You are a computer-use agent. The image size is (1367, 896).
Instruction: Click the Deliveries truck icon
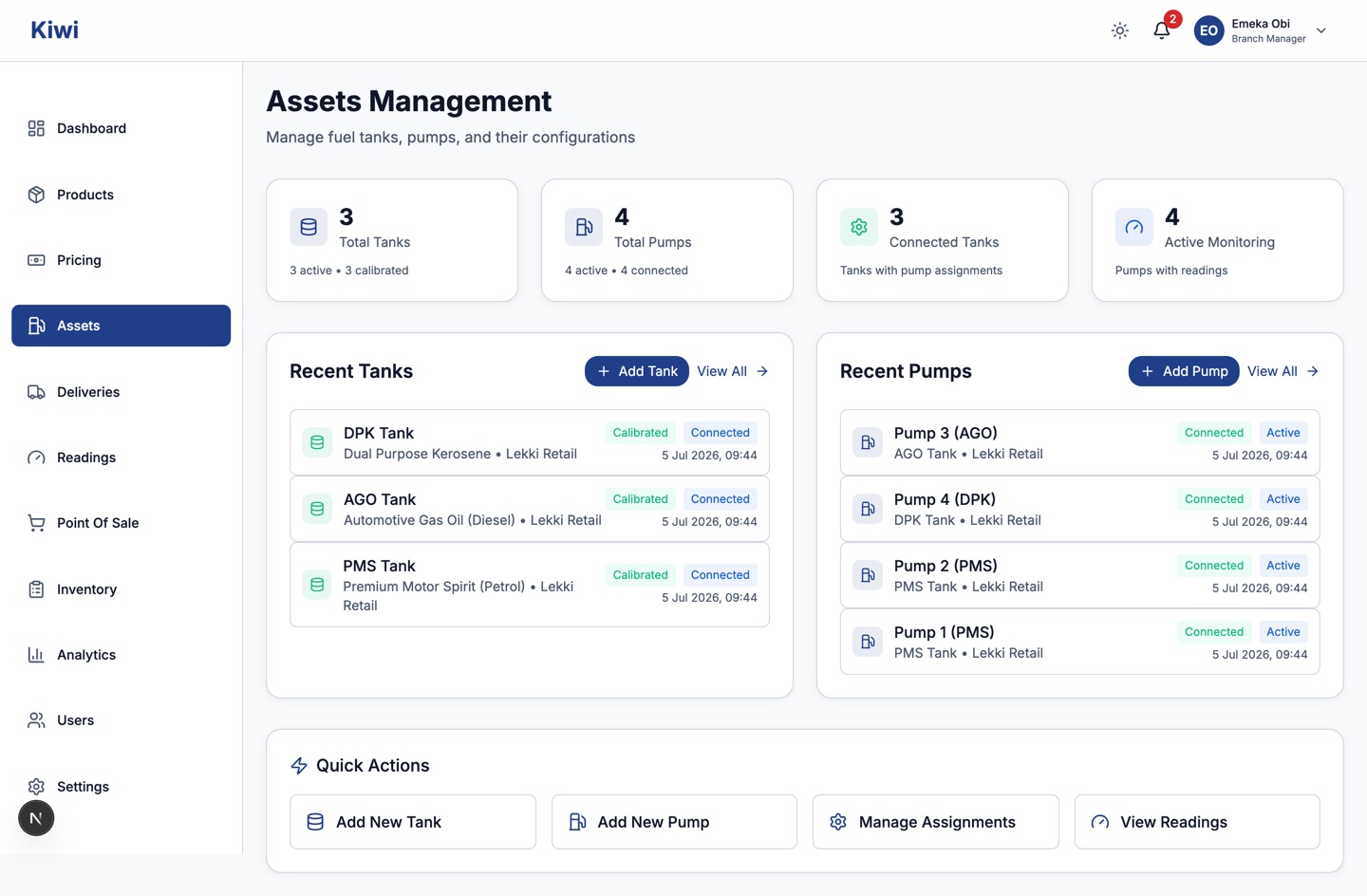(x=36, y=392)
